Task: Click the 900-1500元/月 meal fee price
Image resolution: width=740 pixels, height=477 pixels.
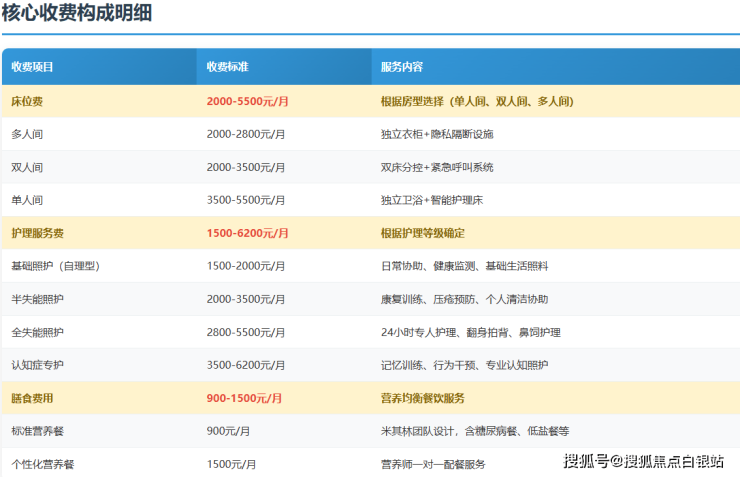Action: point(244,398)
